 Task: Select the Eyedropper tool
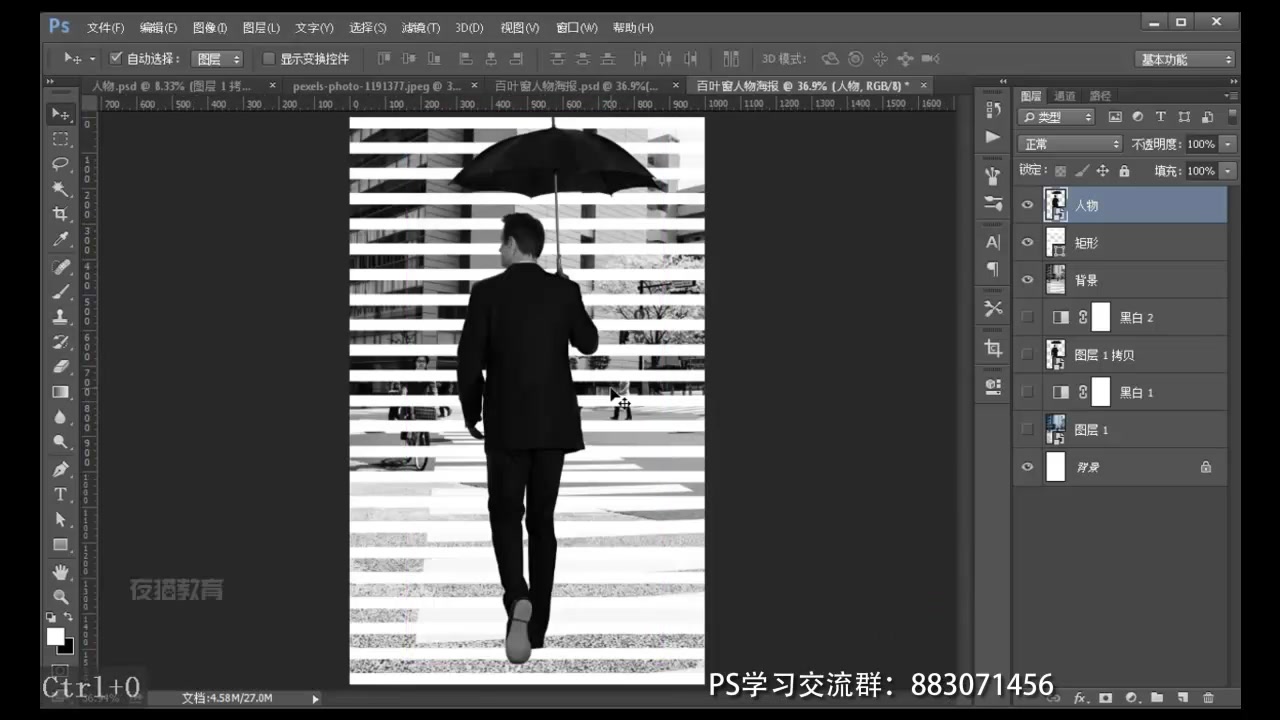pyautogui.click(x=61, y=240)
